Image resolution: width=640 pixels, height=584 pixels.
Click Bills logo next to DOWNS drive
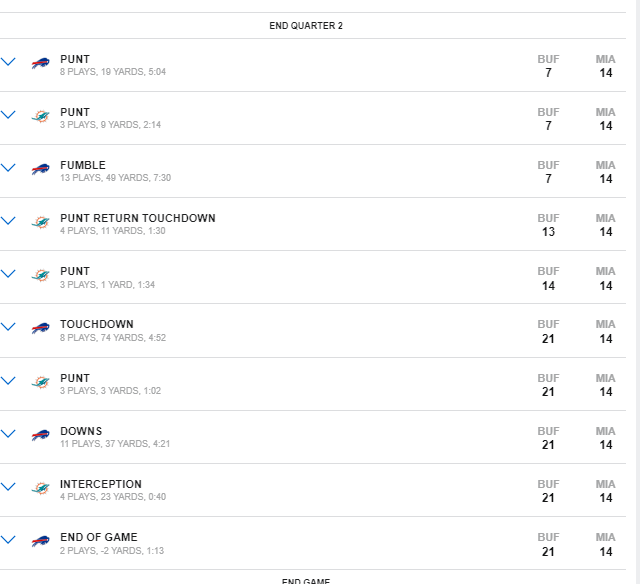(x=40, y=435)
